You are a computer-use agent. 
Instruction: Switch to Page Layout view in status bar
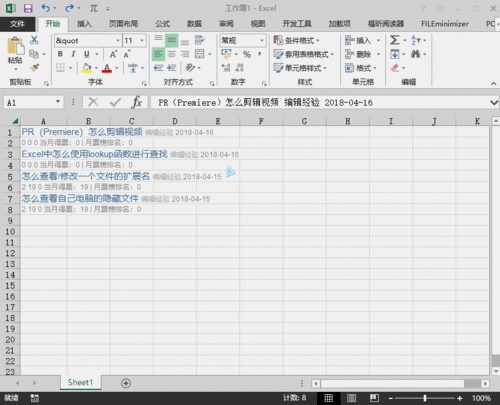point(351,398)
